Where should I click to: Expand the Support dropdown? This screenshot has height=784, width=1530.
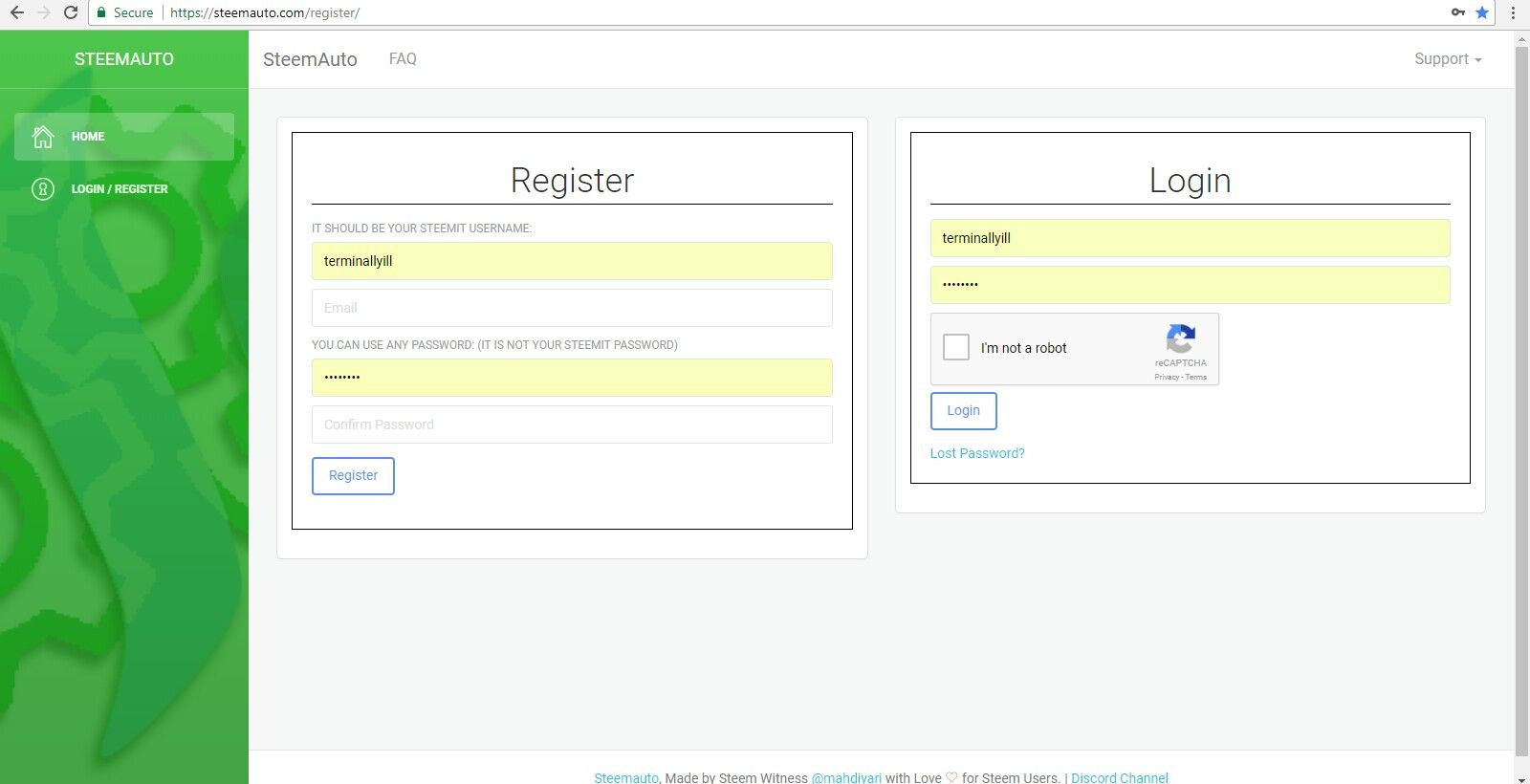pyautogui.click(x=1448, y=58)
